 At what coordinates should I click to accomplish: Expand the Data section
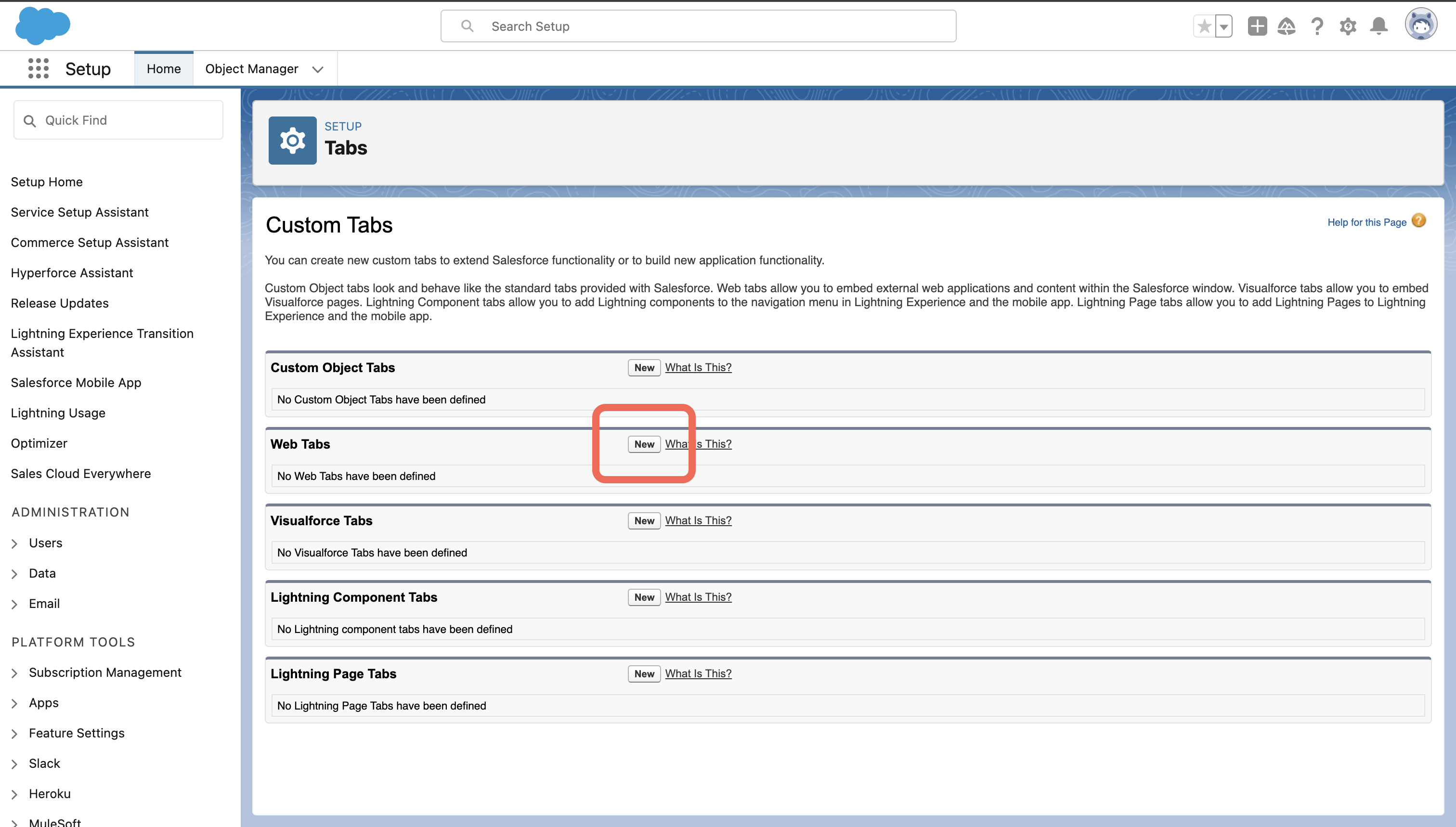[x=15, y=574]
